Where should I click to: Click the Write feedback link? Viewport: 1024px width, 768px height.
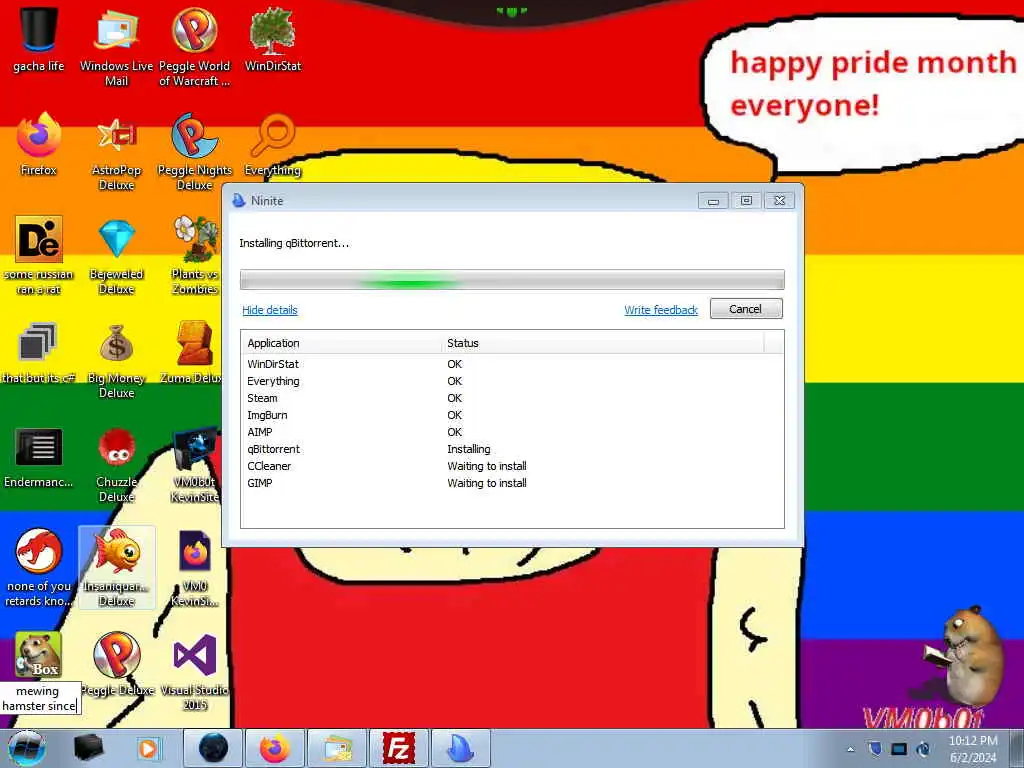point(661,310)
